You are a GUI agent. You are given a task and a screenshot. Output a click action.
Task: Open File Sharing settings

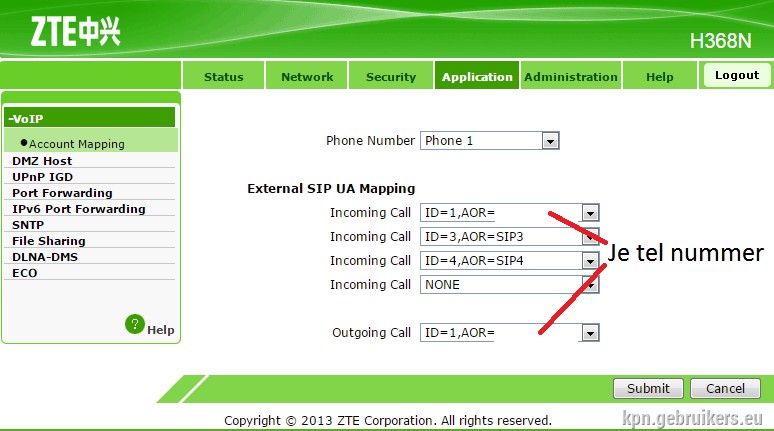pyautogui.click(x=49, y=241)
